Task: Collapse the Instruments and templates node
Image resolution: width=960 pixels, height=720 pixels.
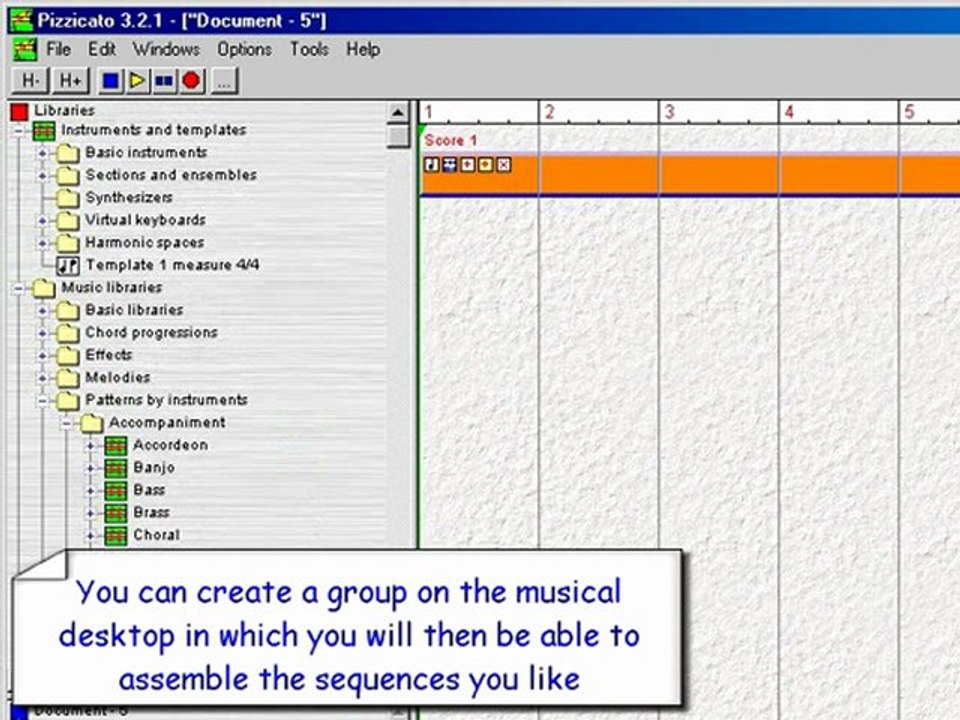Action: (19, 131)
